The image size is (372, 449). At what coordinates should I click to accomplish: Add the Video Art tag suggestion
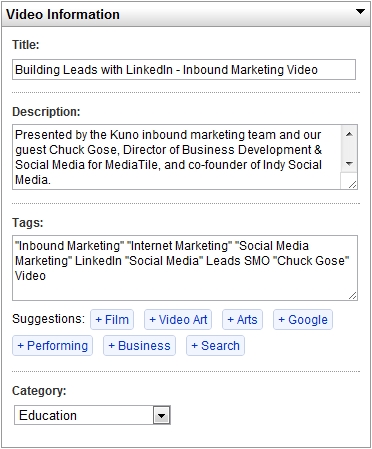coord(178,319)
